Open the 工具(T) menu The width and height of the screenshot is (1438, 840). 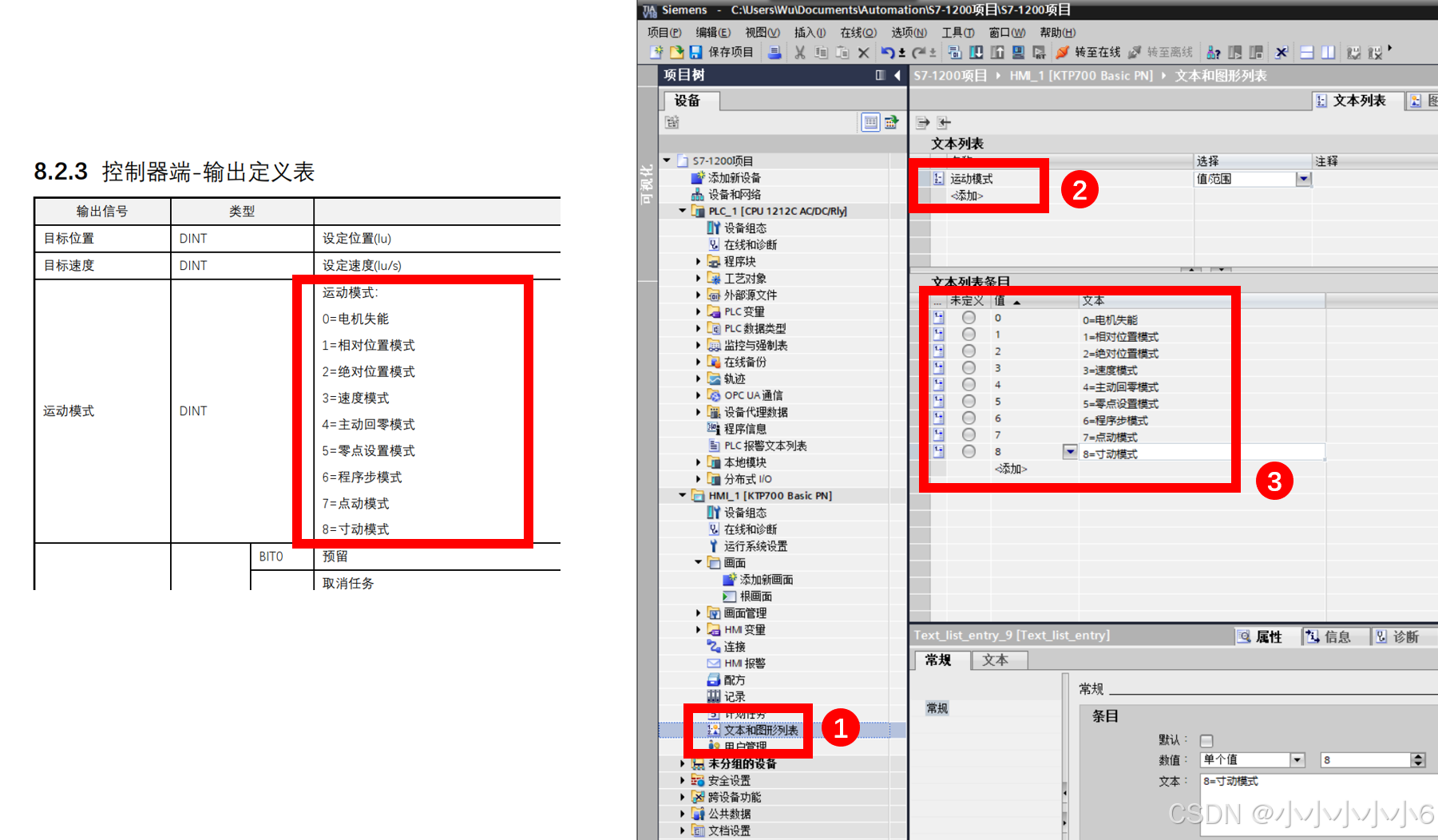(x=958, y=33)
